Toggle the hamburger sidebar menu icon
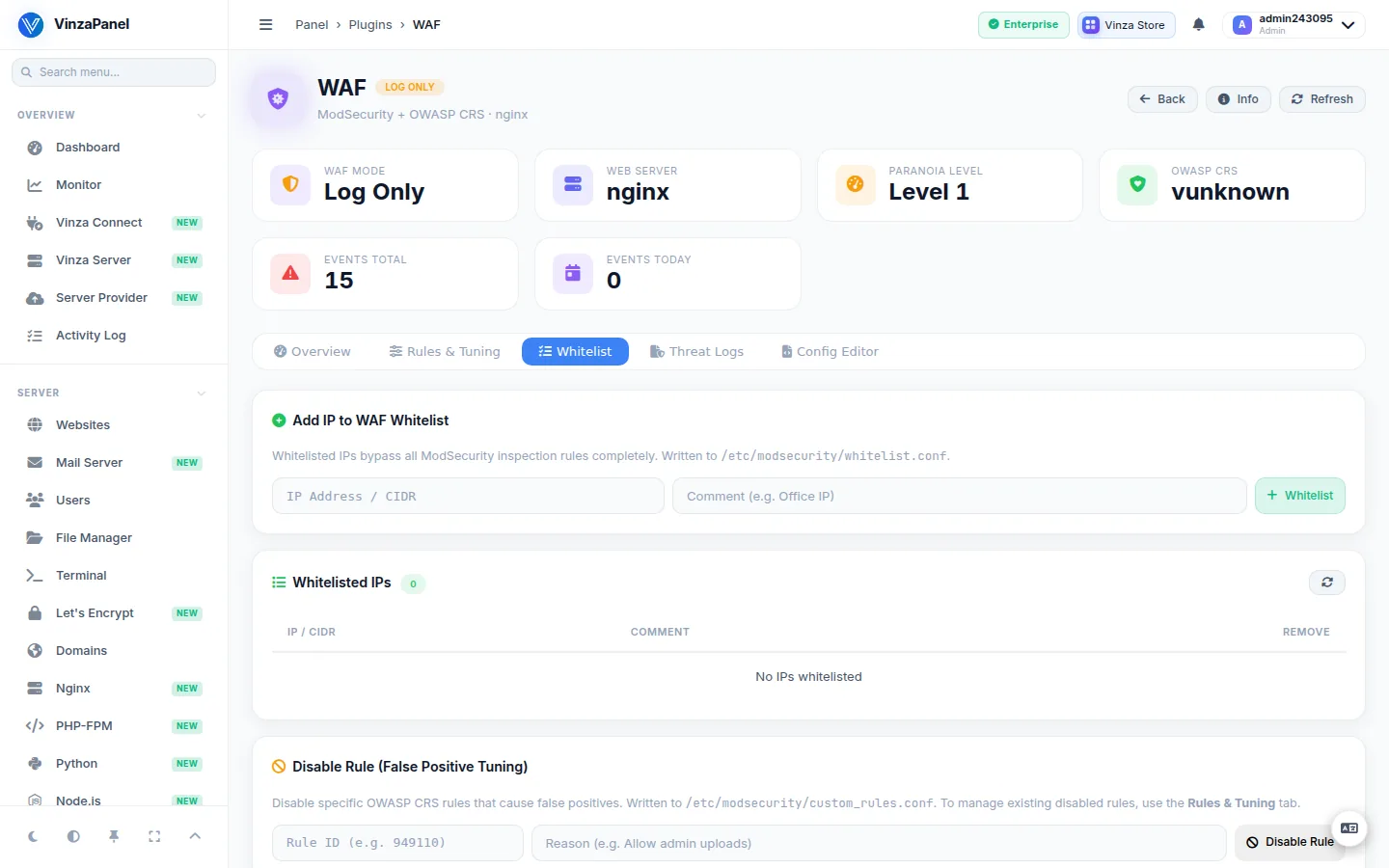1389x868 pixels. point(266,25)
